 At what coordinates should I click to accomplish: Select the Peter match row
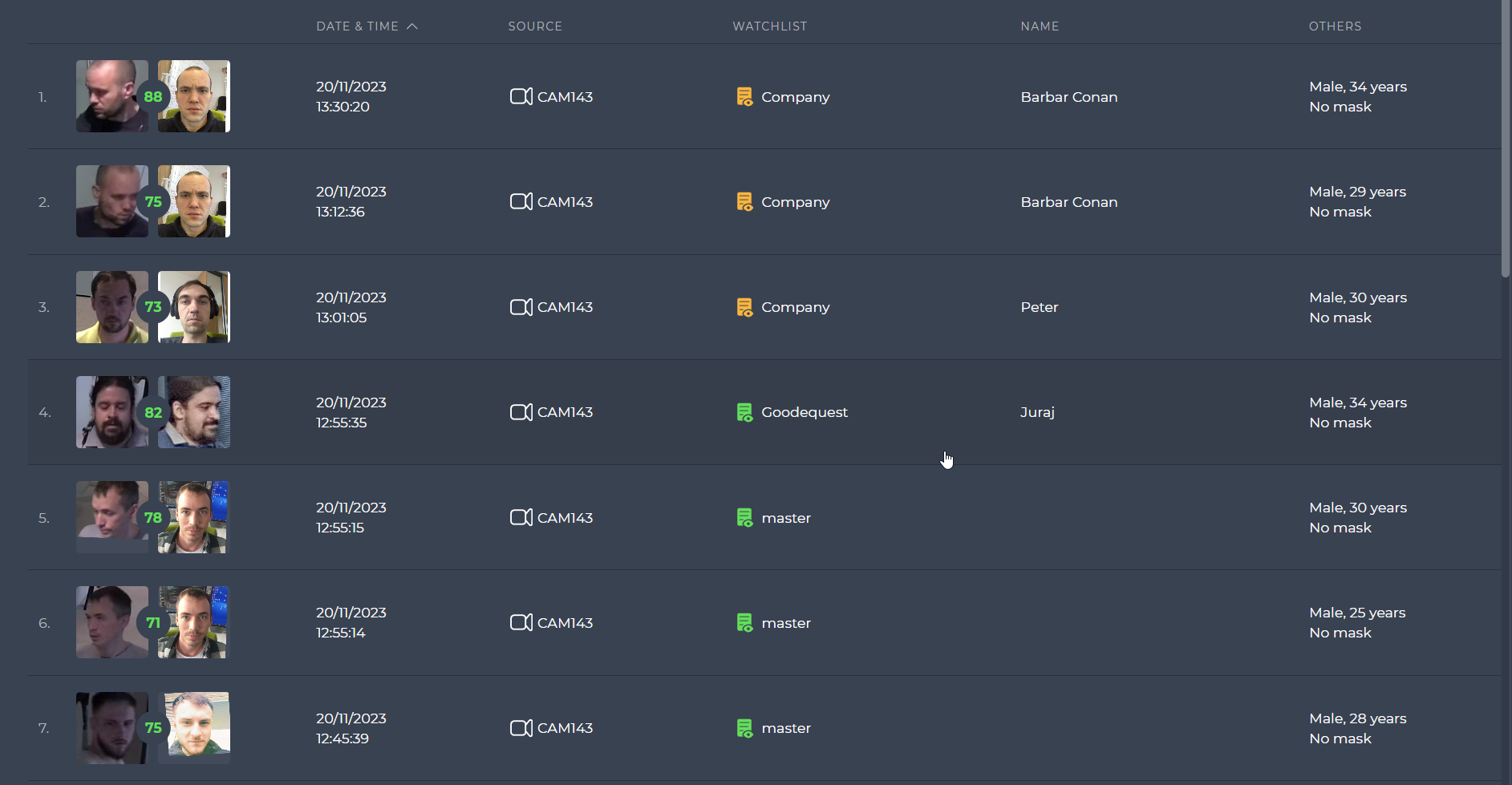(764, 307)
